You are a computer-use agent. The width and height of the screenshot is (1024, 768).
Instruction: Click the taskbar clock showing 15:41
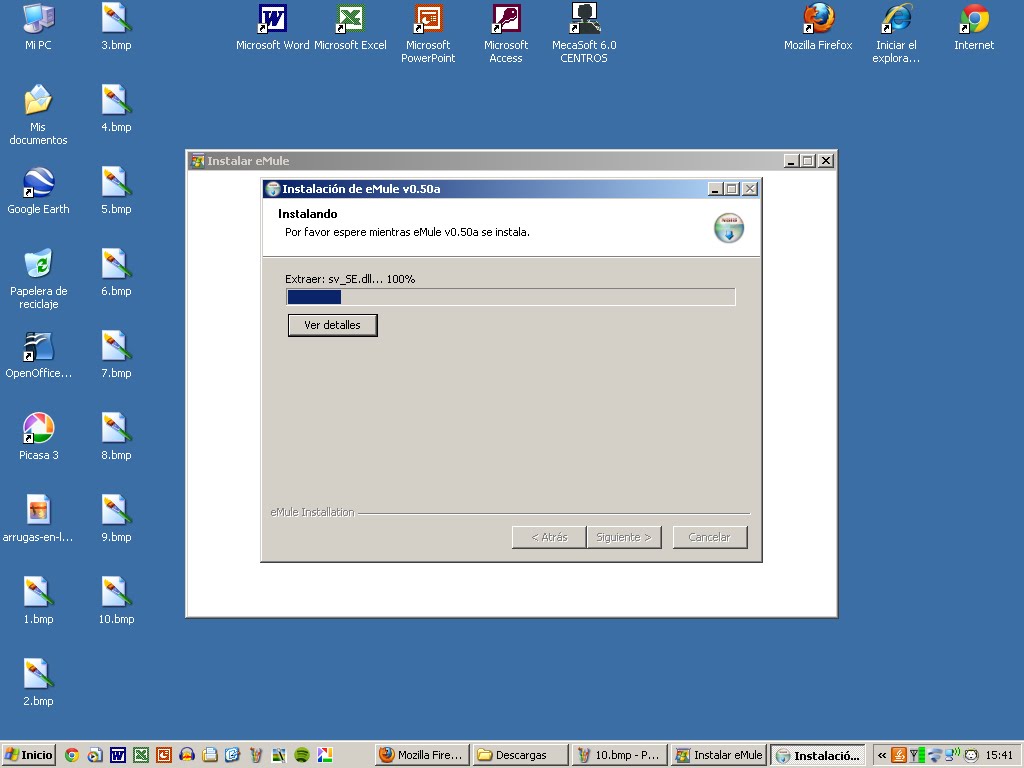999,755
